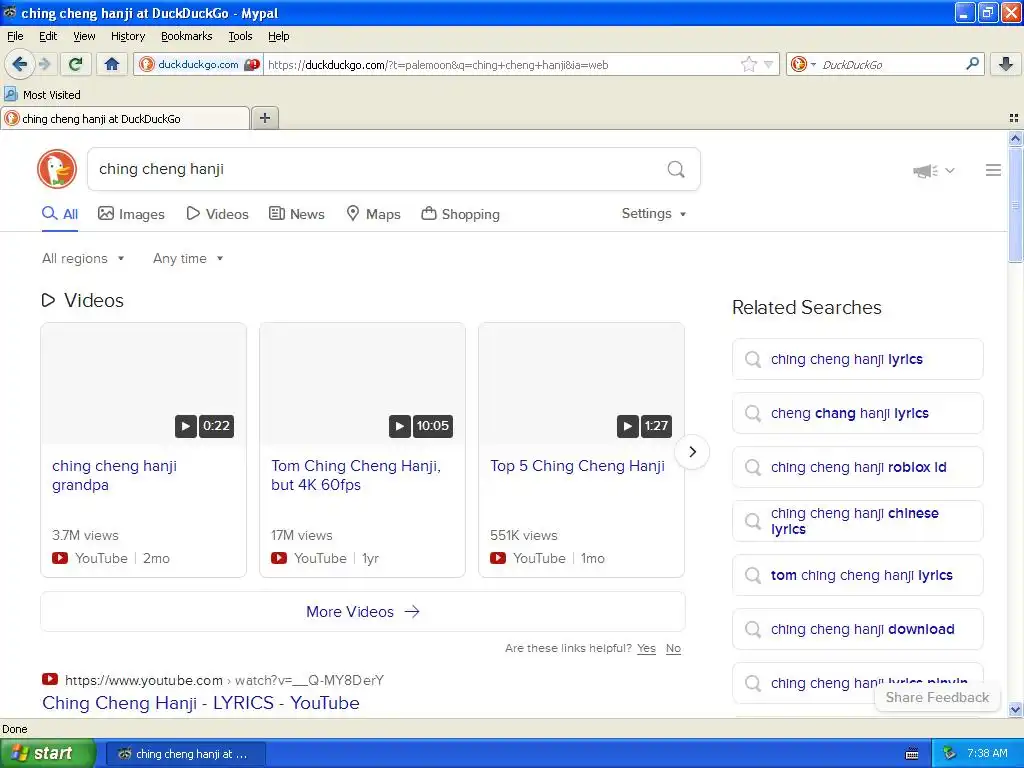Screen dimensions: 1024x768
Task: Open the downloads arrow button
Action: 1006,64
